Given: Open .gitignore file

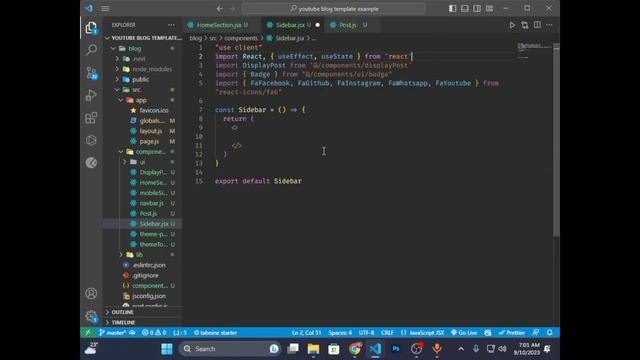Looking at the screenshot, I should 145,275.
